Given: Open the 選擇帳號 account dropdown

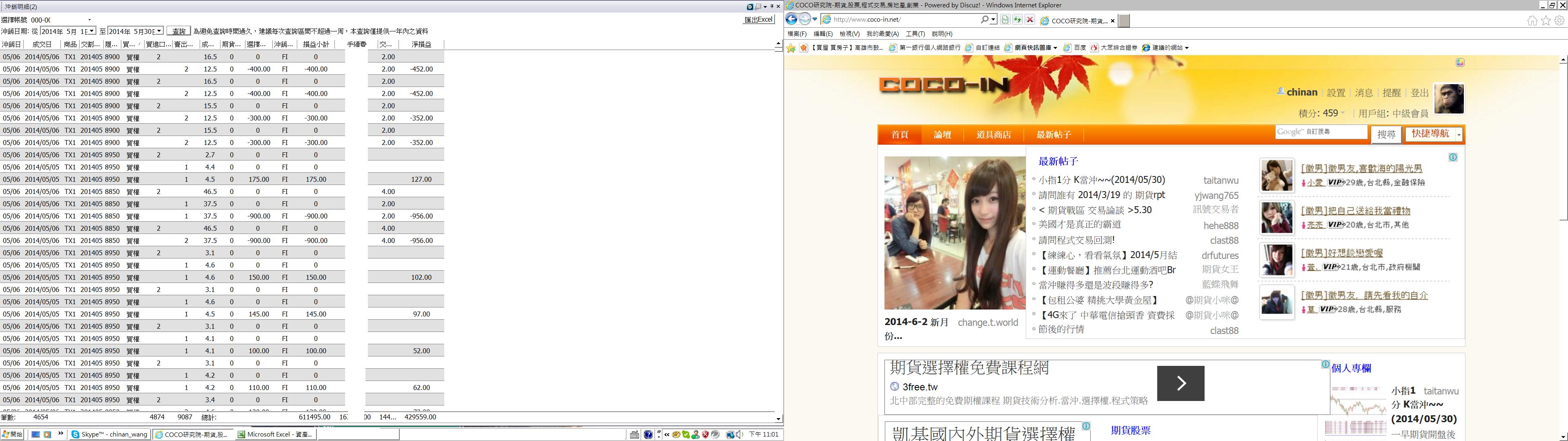Looking at the screenshot, I should click(x=89, y=20).
